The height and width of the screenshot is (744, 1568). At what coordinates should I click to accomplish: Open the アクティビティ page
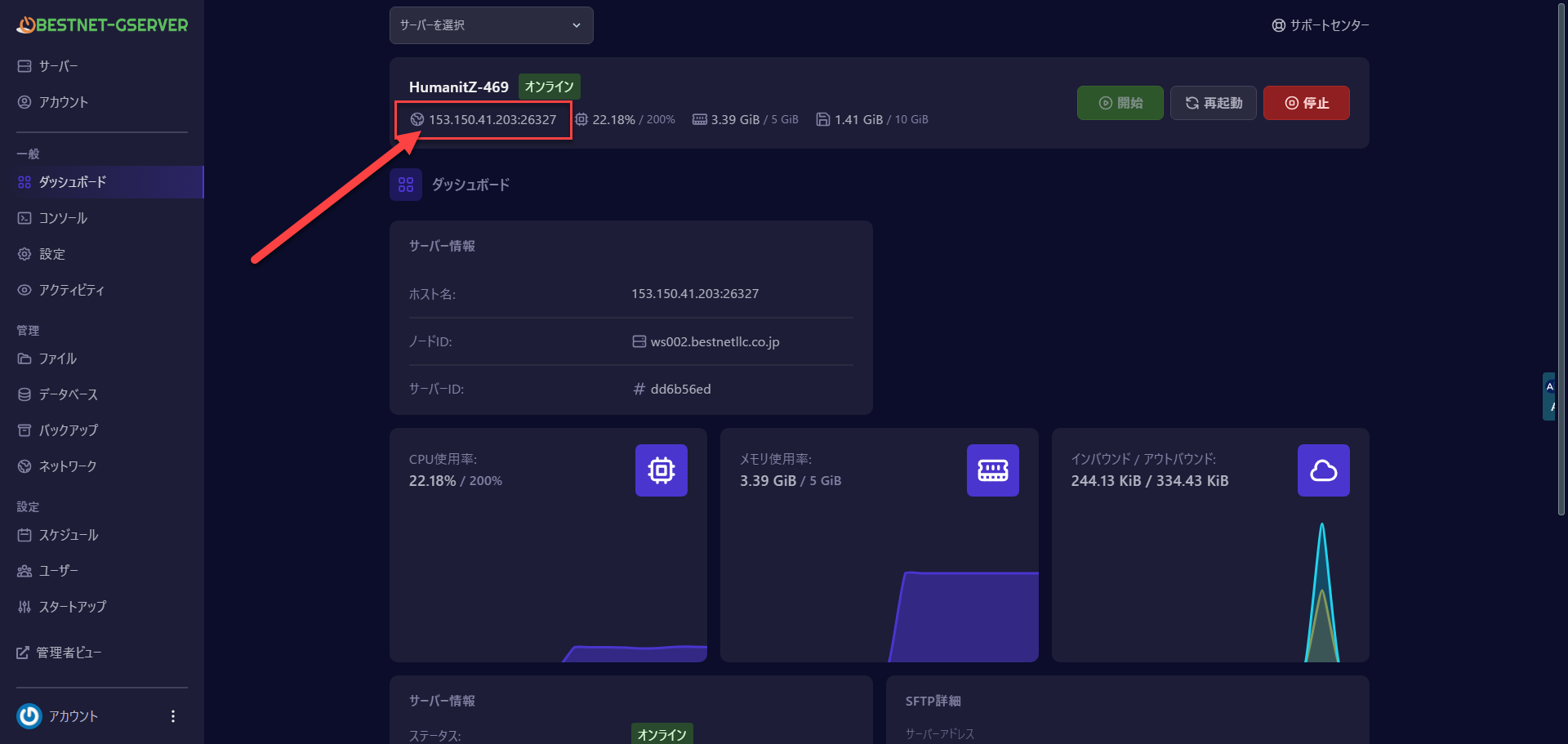[102, 290]
